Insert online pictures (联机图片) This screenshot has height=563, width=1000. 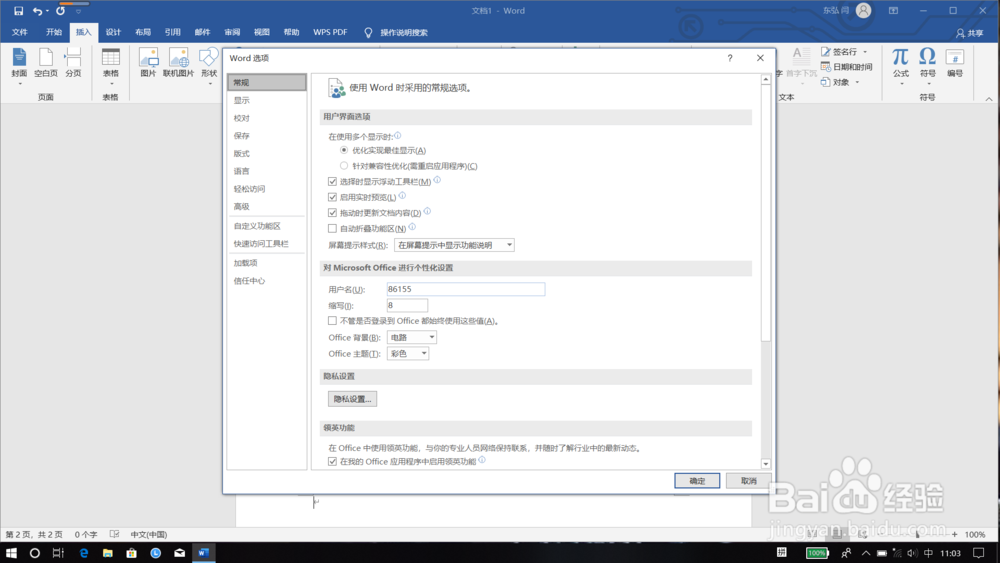pyautogui.click(x=178, y=64)
